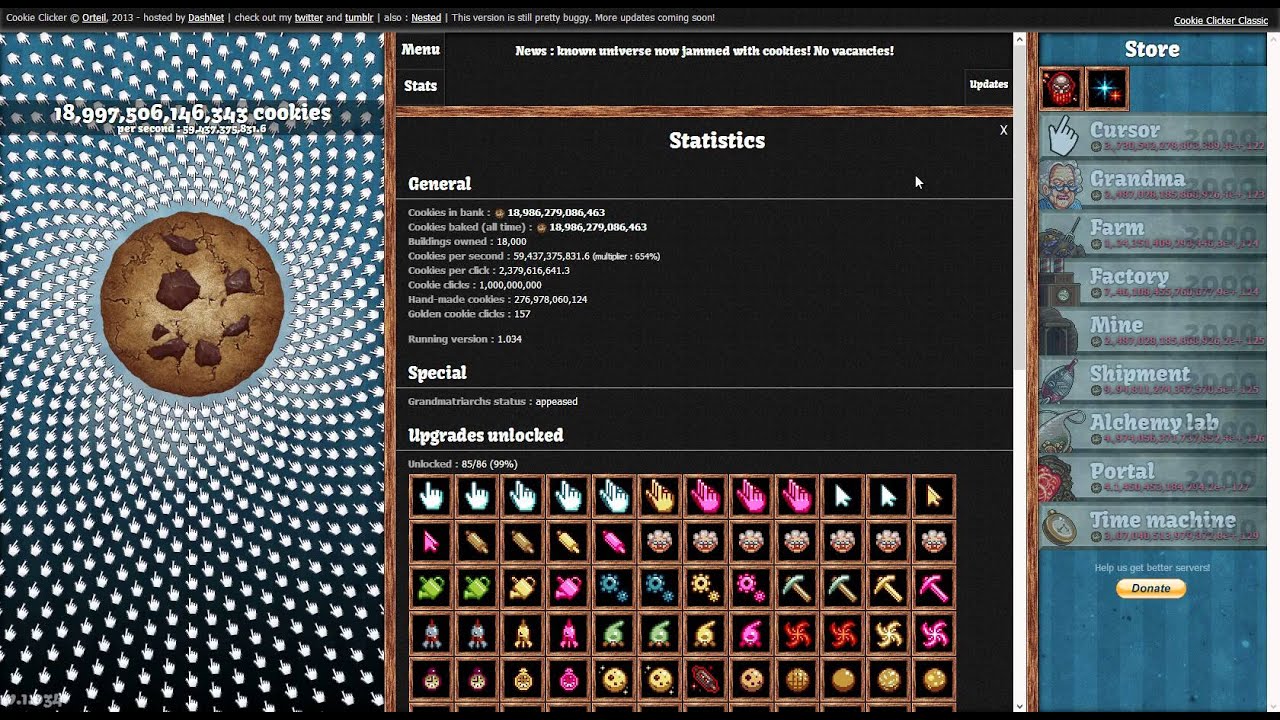Click the 'Help us get better servers!' text
The height and width of the screenshot is (720, 1280).
coord(1152,568)
